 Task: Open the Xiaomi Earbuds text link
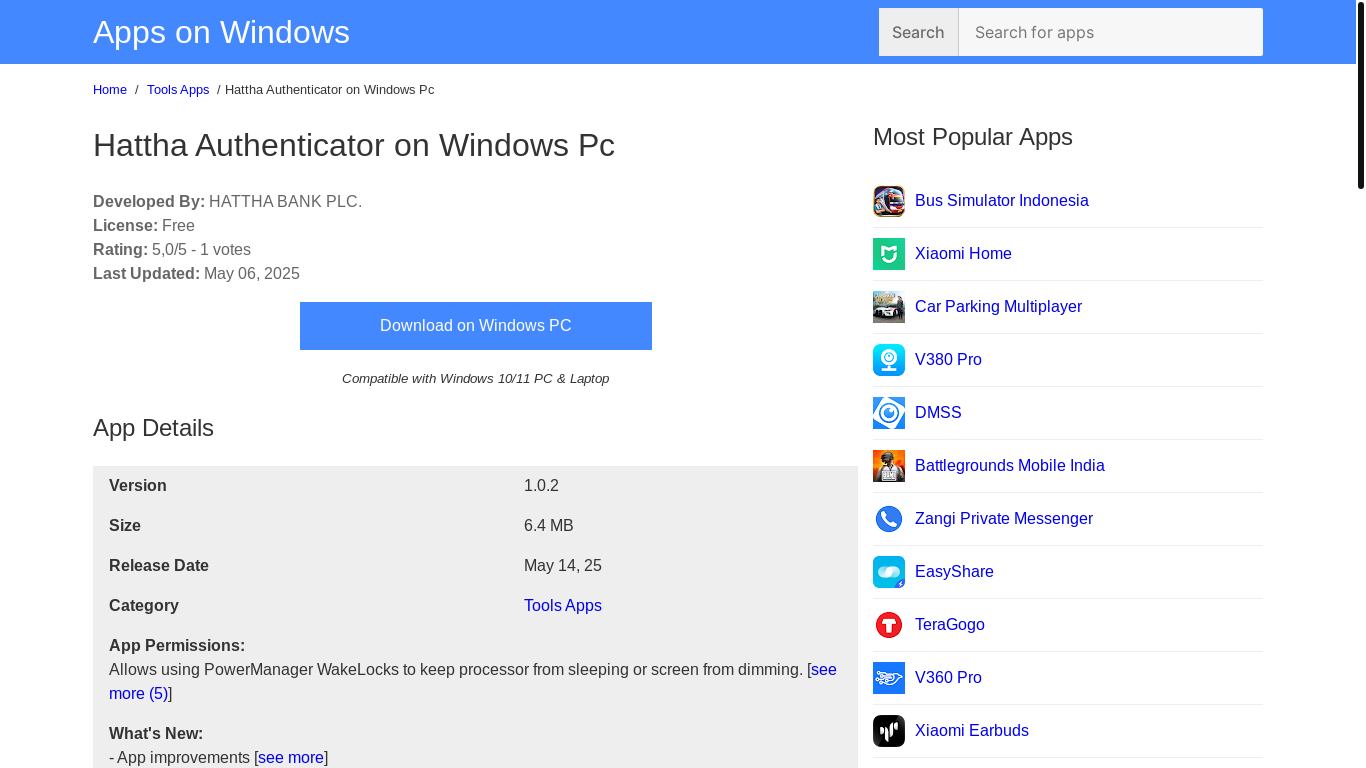pos(971,731)
